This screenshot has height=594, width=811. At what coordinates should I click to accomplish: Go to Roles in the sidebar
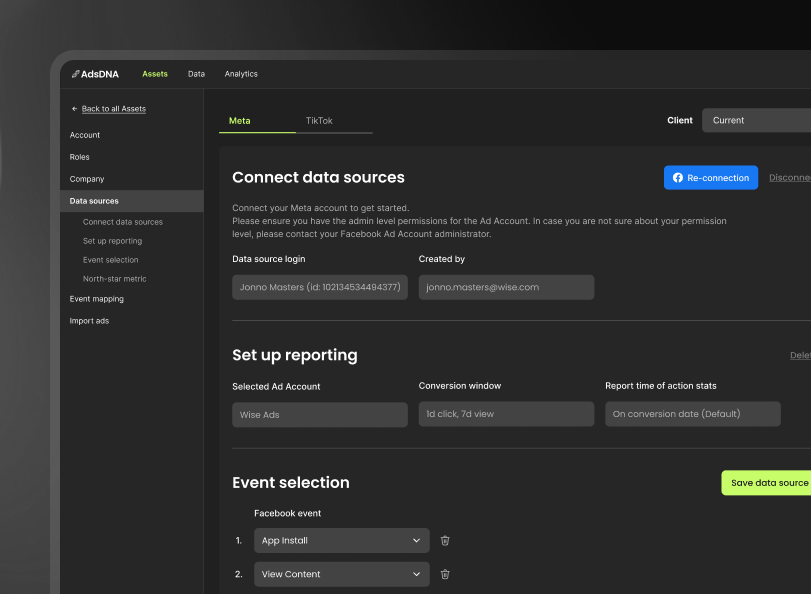click(80, 157)
